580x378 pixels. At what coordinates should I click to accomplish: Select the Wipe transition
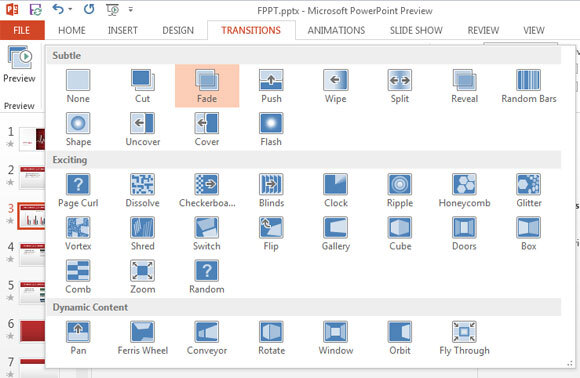(335, 86)
